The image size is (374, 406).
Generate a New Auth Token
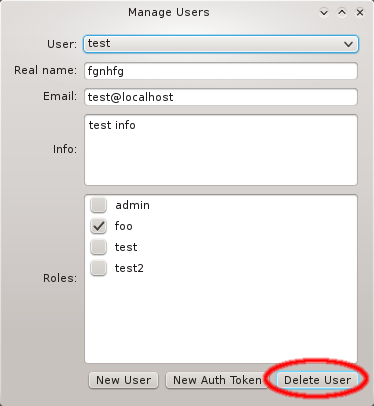tap(217, 380)
